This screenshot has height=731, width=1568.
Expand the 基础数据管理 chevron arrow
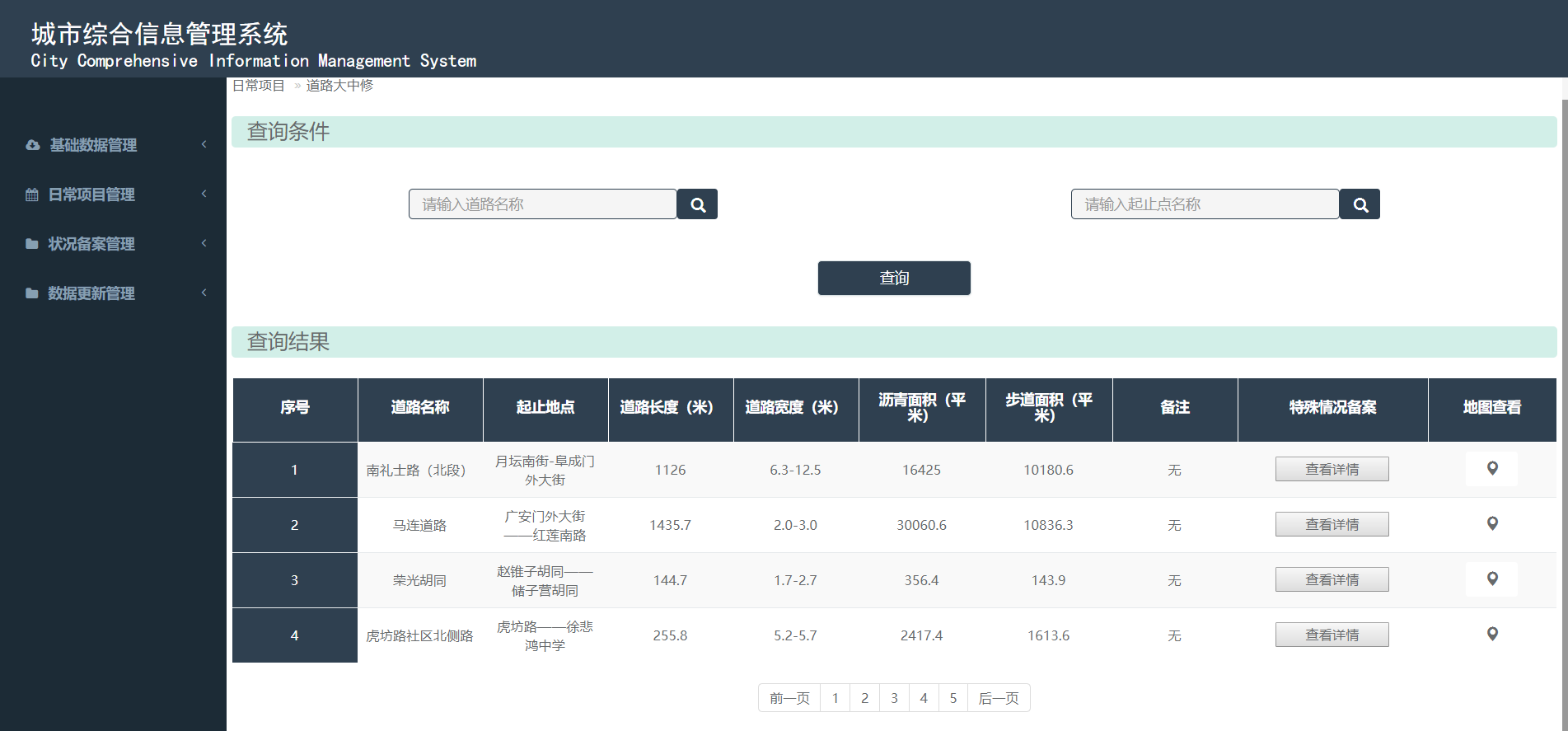click(204, 144)
